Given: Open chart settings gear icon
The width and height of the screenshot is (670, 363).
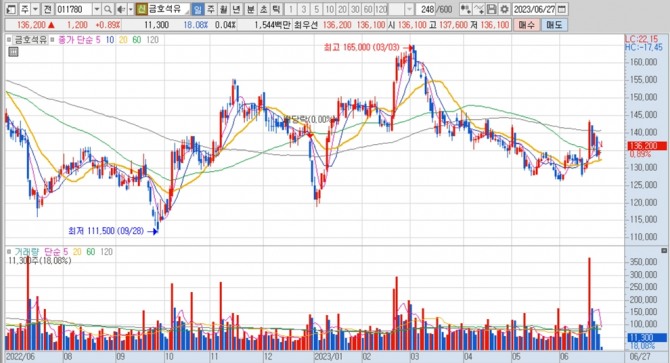Looking at the screenshot, I should click(505, 9).
